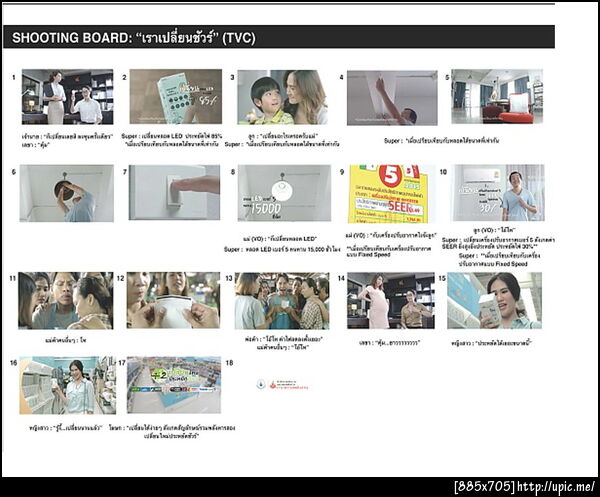Open the http://upic.me/ watermark link

click(556, 487)
